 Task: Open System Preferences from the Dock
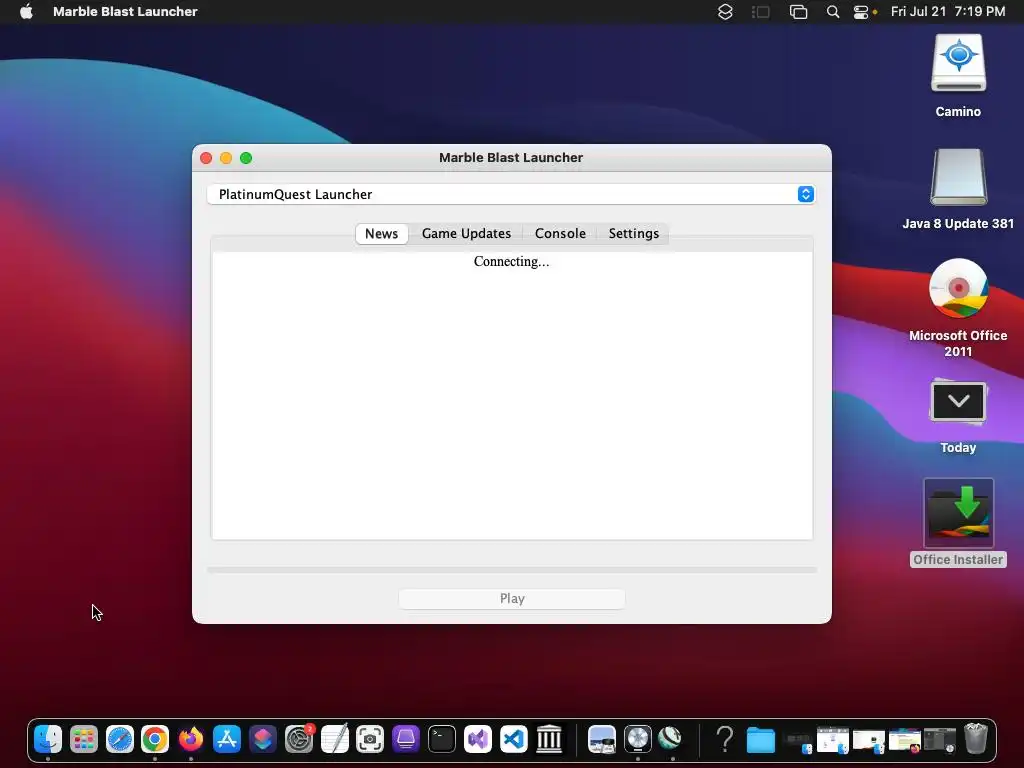[x=298, y=739]
